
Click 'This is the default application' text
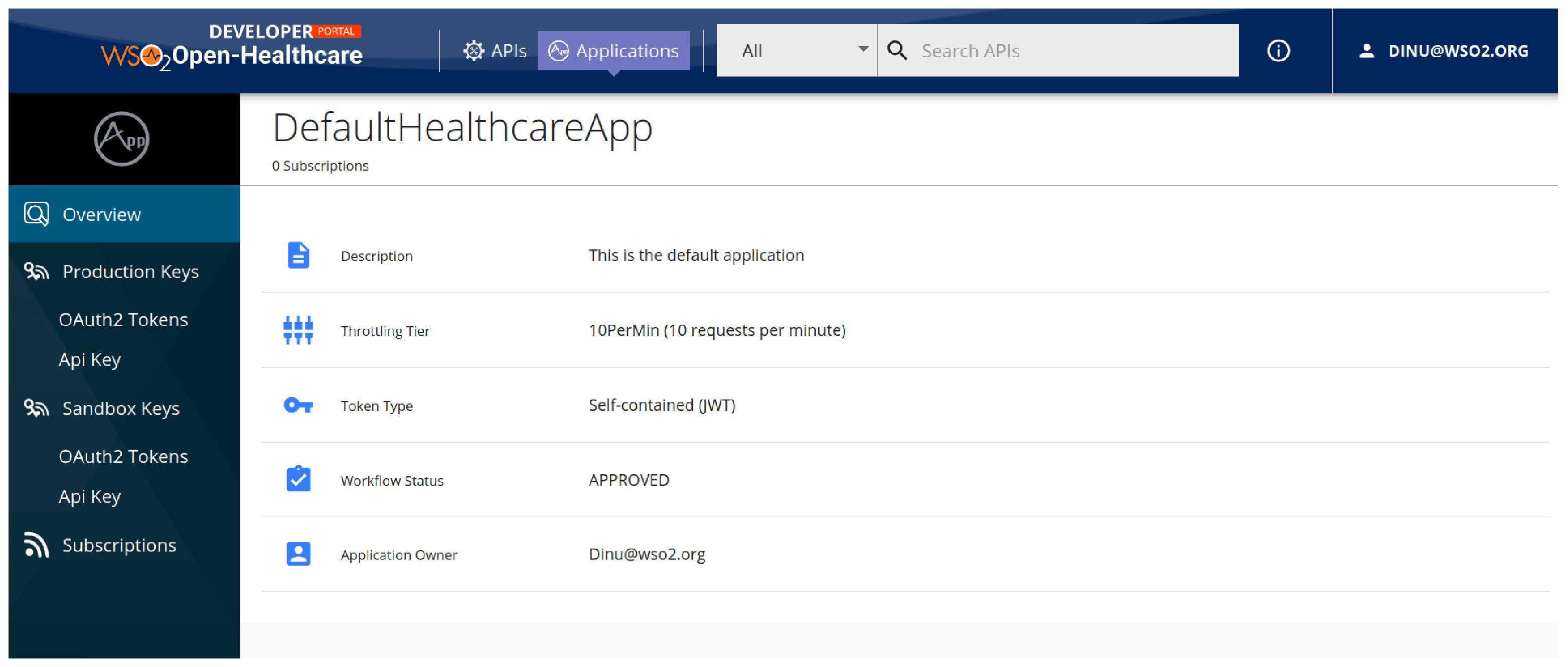pyautogui.click(x=696, y=255)
